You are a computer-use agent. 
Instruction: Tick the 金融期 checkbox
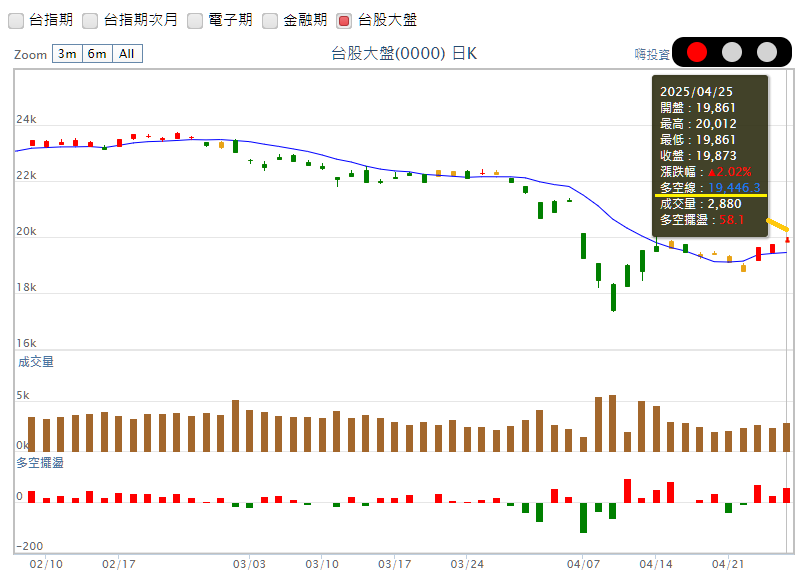click(x=270, y=20)
